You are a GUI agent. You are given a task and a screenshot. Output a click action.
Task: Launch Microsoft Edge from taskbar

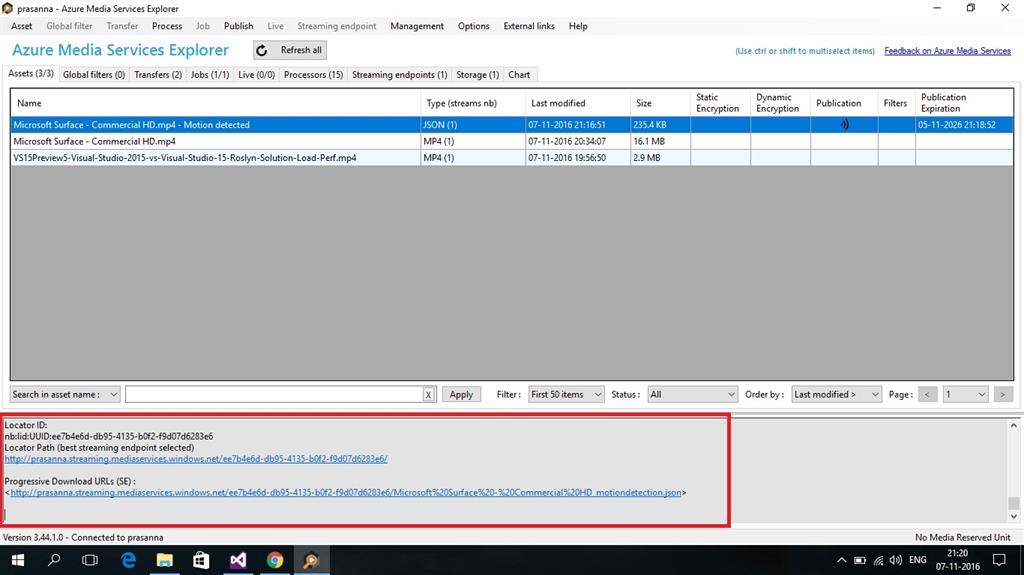(x=128, y=560)
